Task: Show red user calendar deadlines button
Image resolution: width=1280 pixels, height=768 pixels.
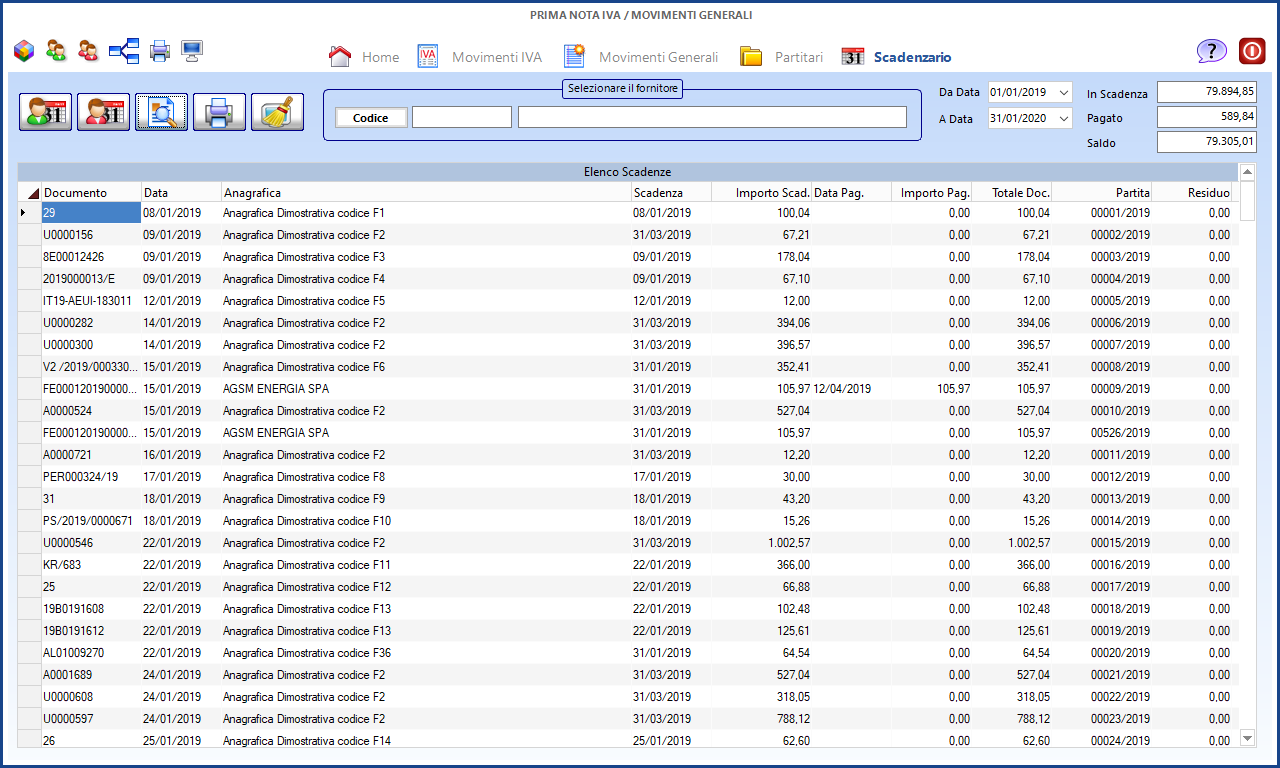Action: (x=103, y=113)
